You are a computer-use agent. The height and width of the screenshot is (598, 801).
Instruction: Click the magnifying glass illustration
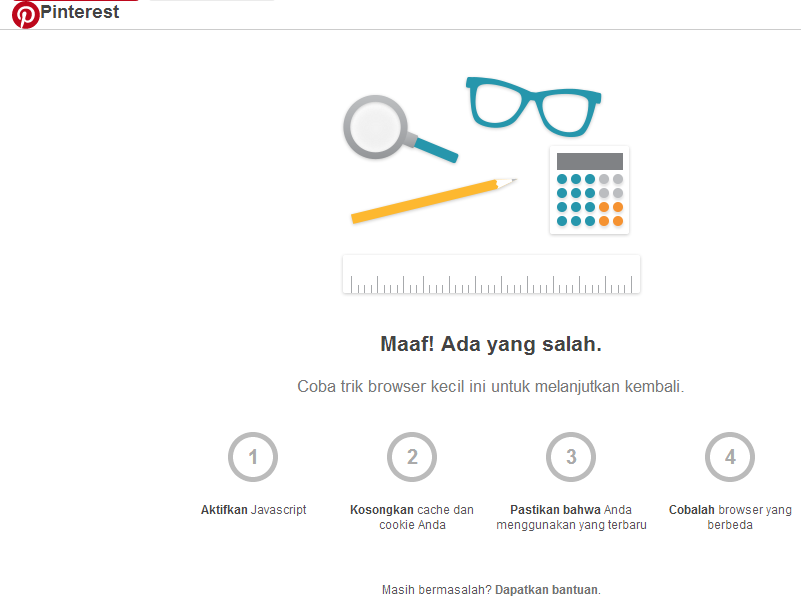pyautogui.click(x=400, y=129)
